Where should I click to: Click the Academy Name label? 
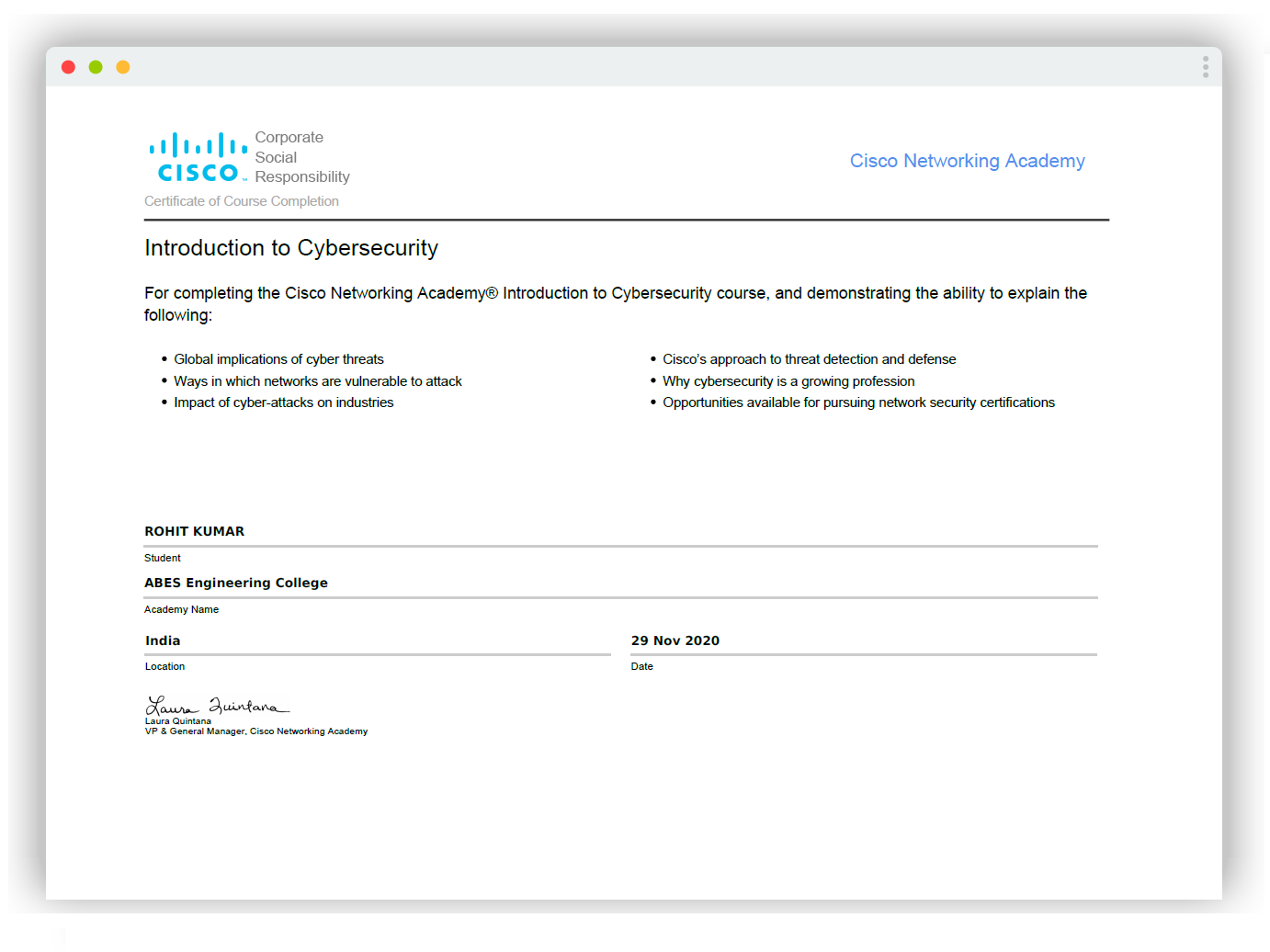182,609
